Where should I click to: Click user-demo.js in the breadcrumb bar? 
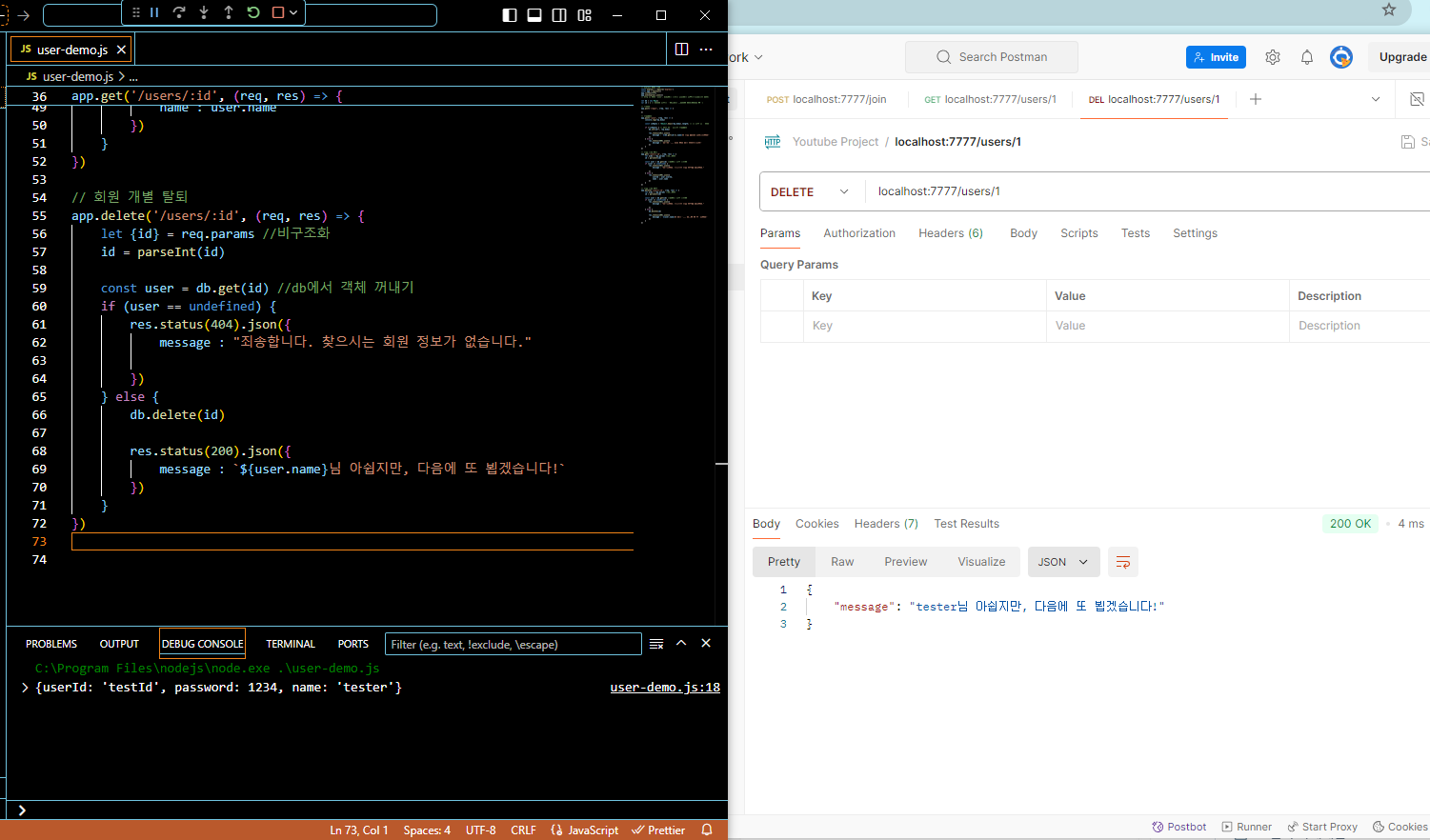click(x=78, y=76)
